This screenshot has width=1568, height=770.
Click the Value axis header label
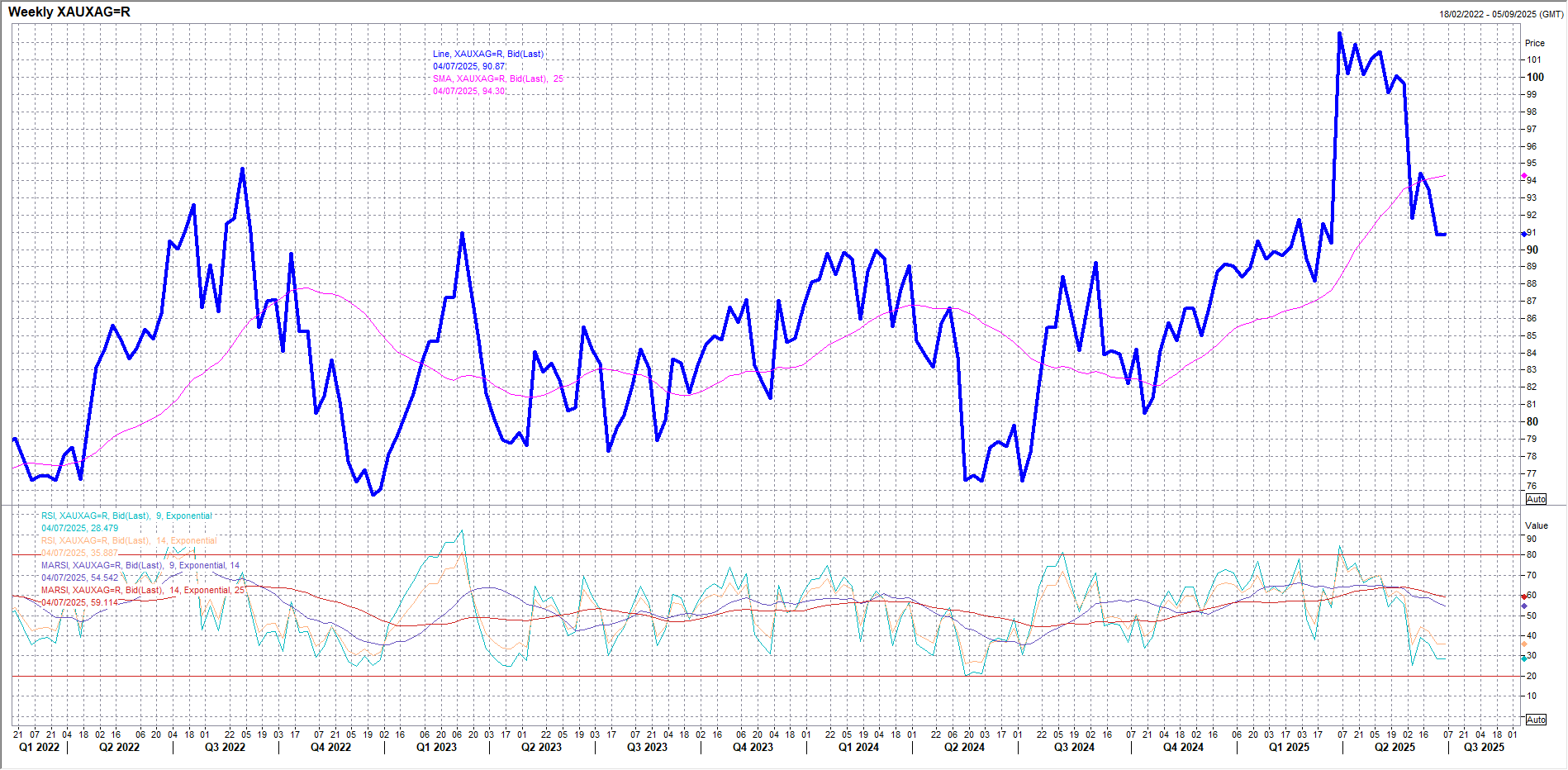pyautogui.click(x=1537, y=525)
